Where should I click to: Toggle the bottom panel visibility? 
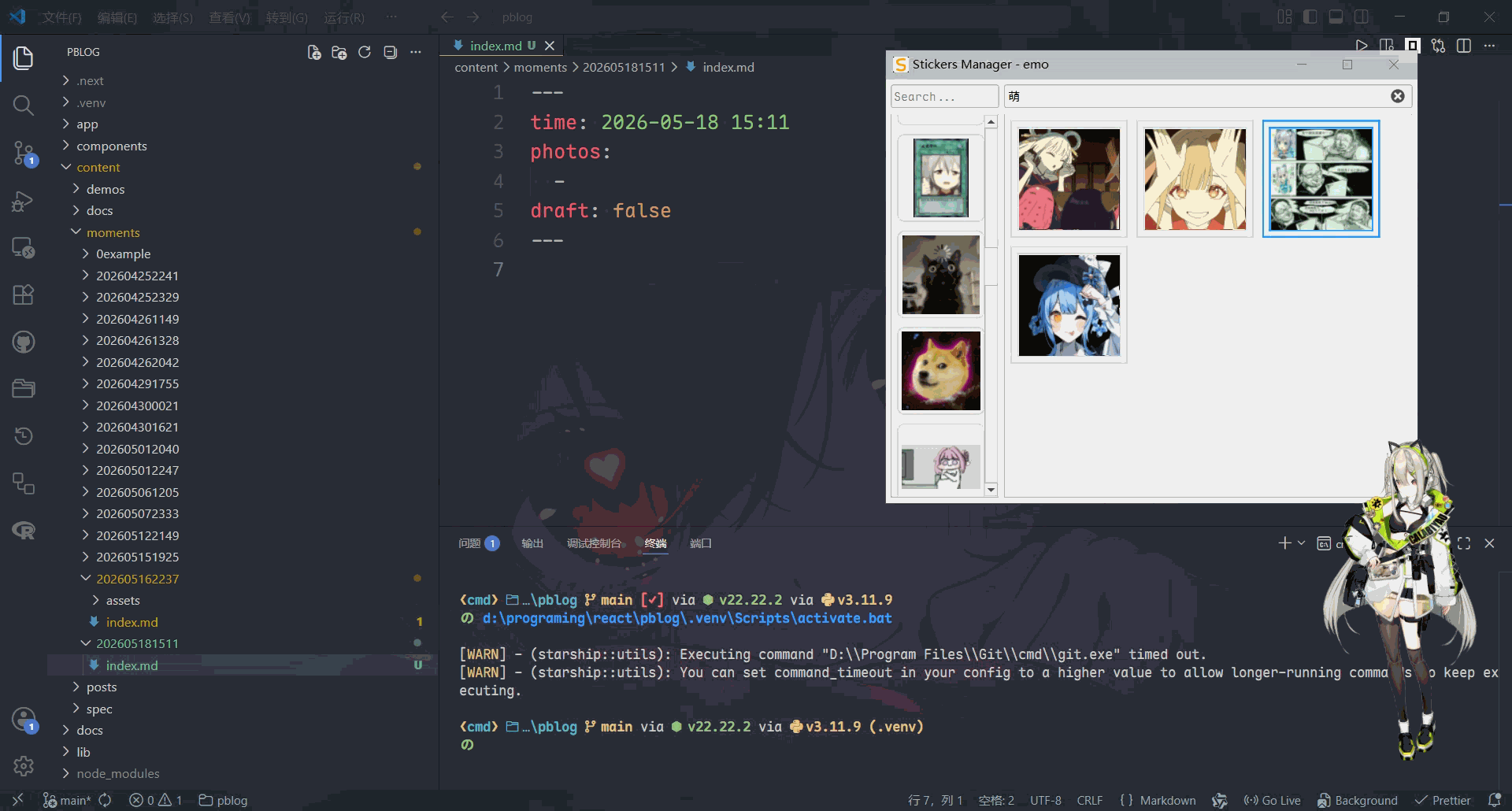click(x=1336, y=17)
